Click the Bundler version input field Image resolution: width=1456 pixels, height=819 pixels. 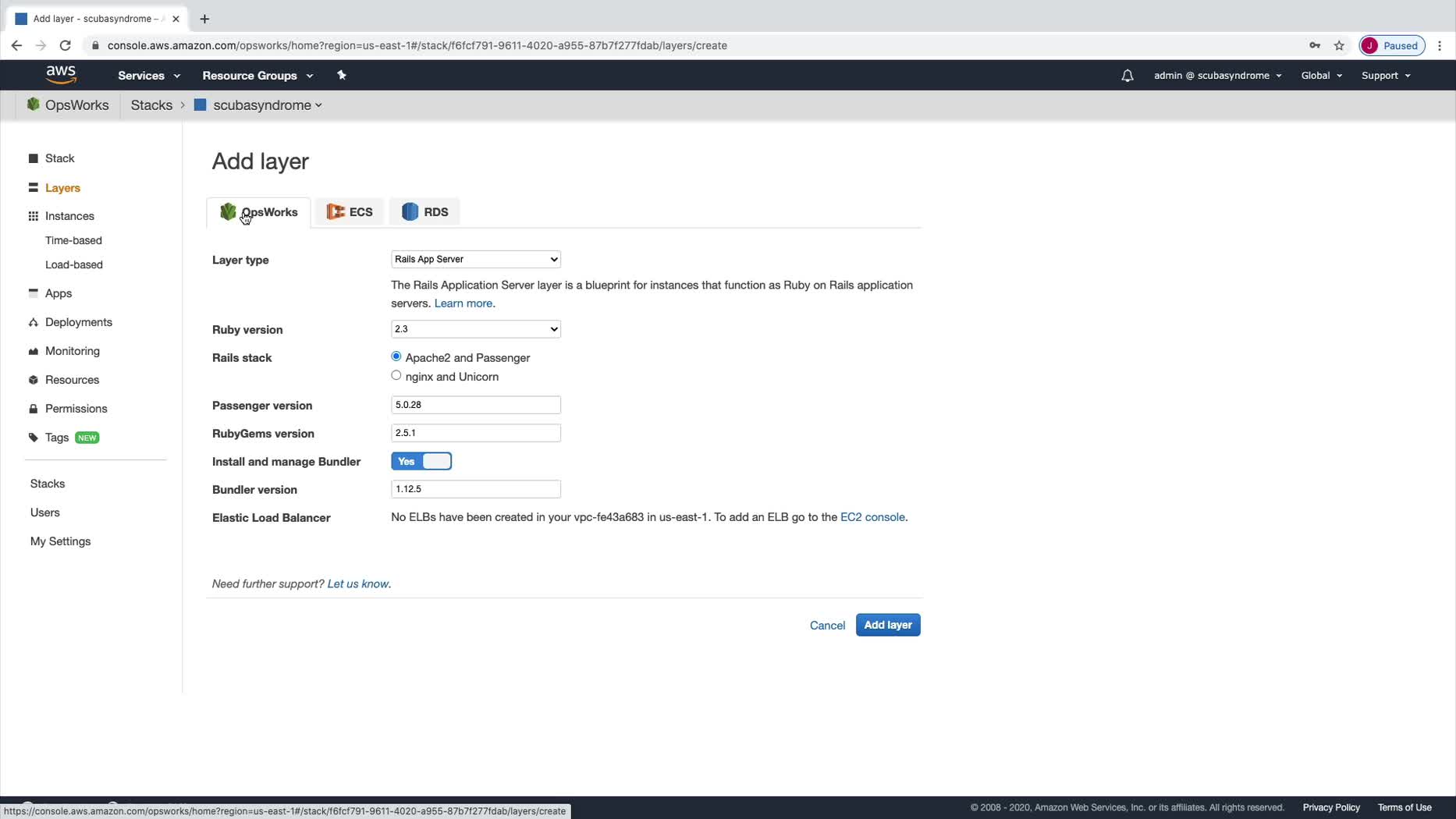point(476,489)
